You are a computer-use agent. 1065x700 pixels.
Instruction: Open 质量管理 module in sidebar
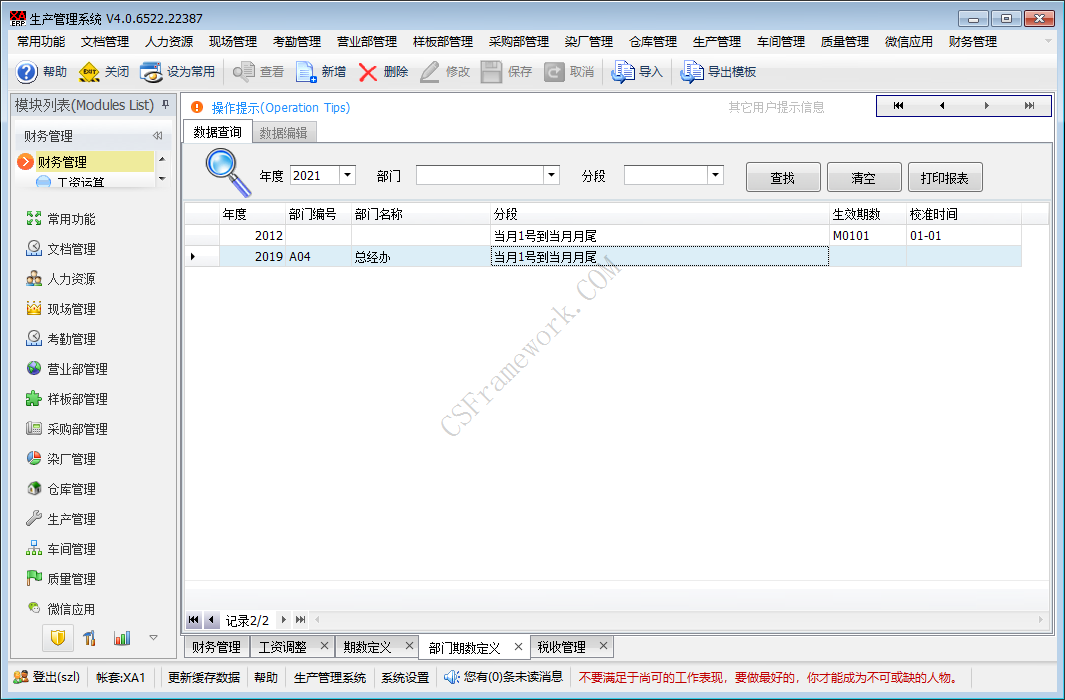(x=60, y=578)
